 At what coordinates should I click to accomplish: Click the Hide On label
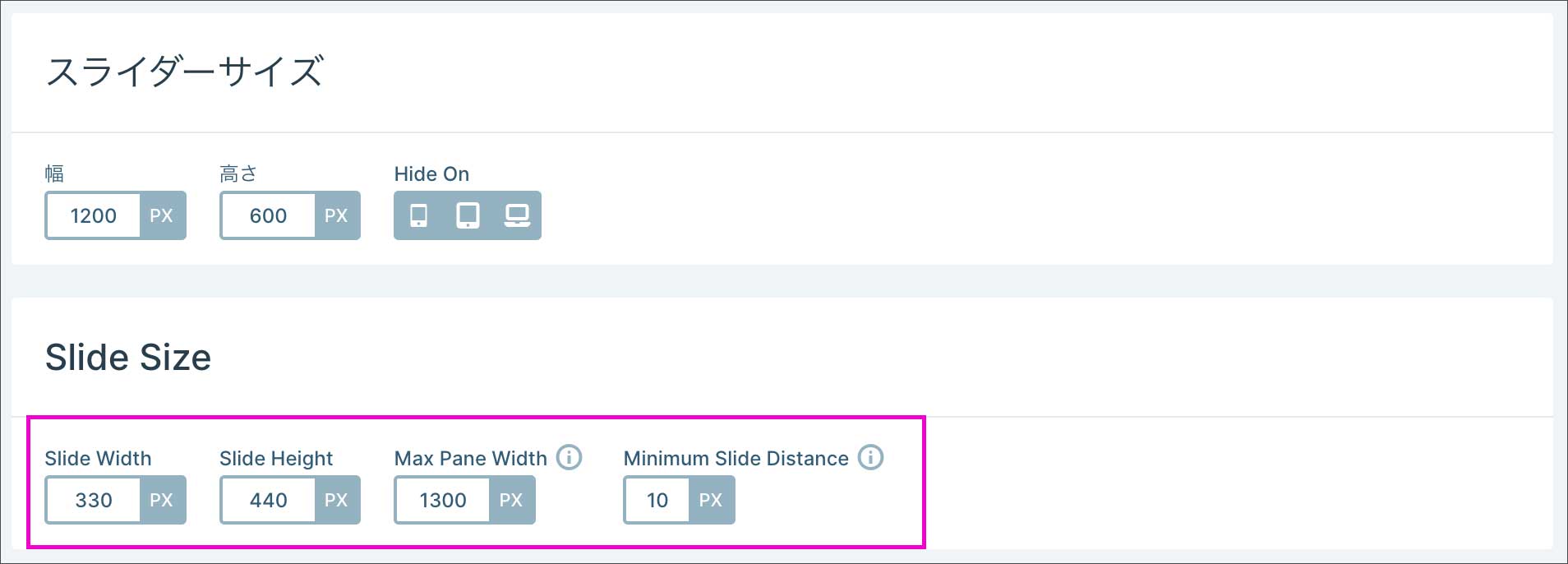tap(431, 174)
